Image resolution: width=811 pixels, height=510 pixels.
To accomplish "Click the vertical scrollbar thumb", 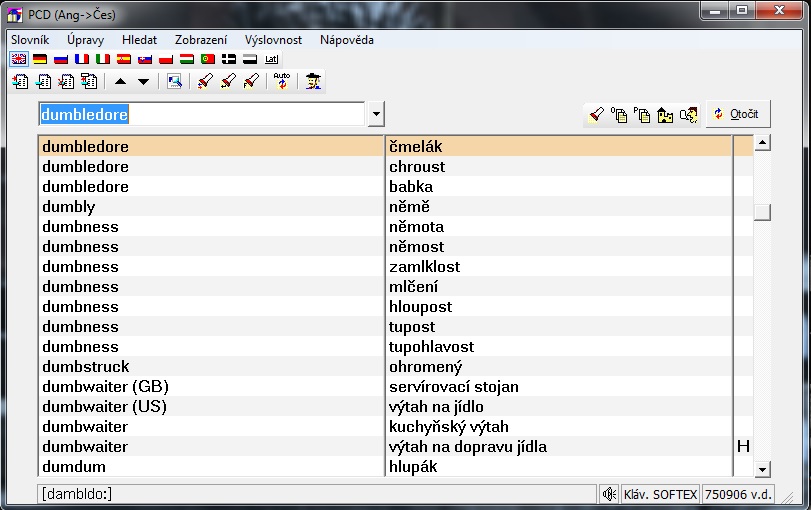I will (x=762, y=212).
